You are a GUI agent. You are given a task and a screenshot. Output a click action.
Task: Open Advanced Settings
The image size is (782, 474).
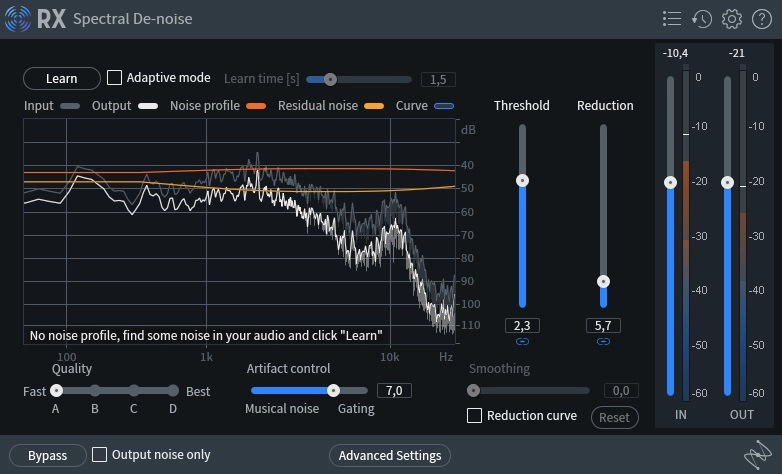click(x=390, y=456)
